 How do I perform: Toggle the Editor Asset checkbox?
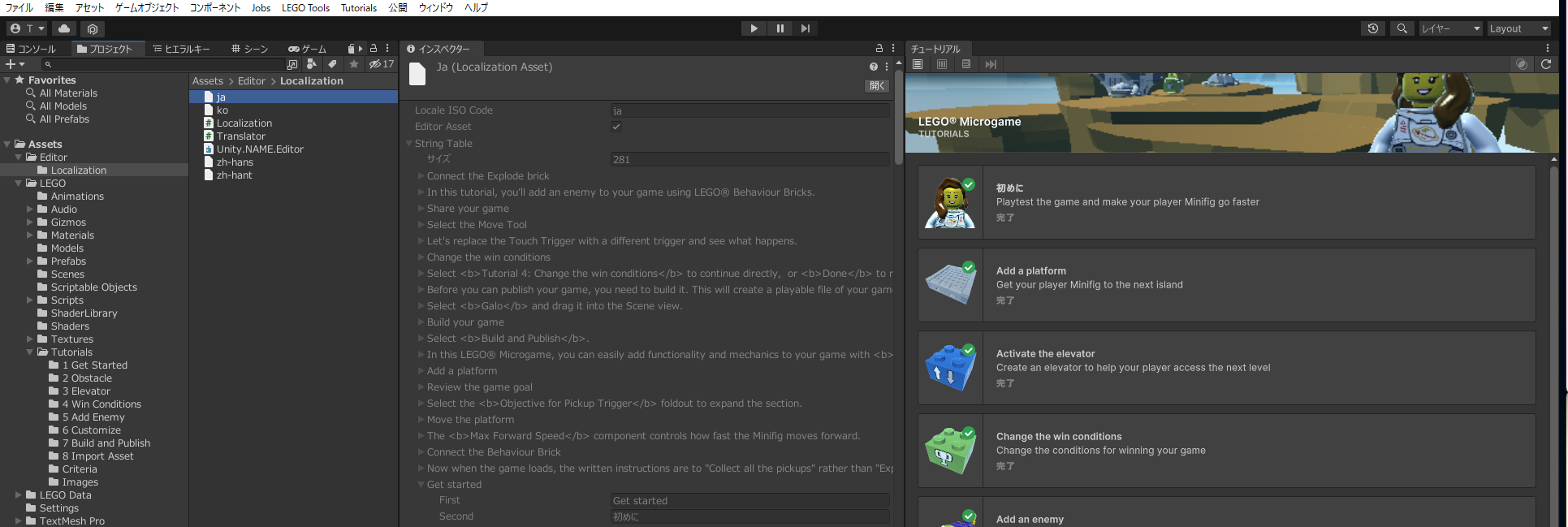616,127
